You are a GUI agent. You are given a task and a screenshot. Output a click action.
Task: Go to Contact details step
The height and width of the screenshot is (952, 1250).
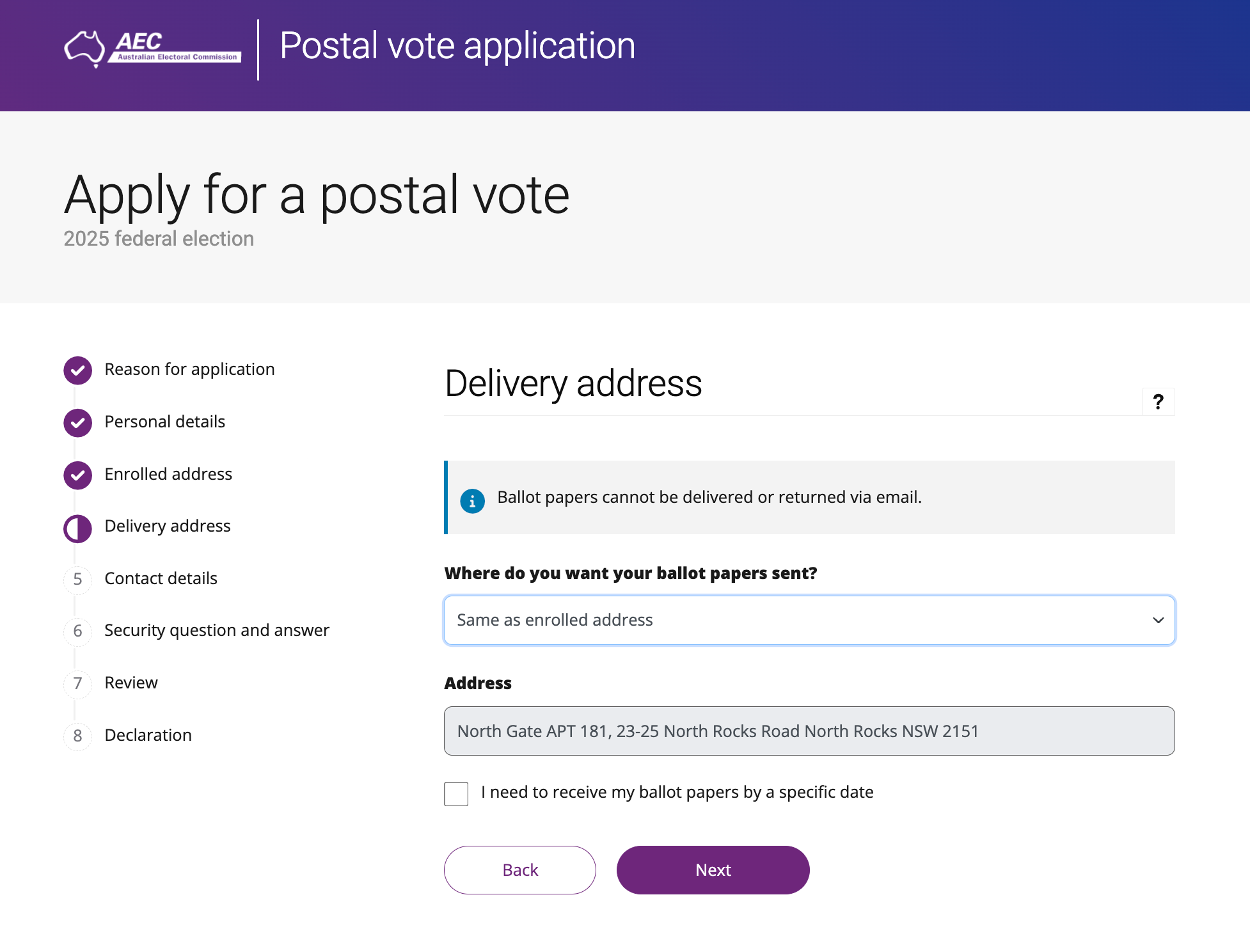[161, 578]
